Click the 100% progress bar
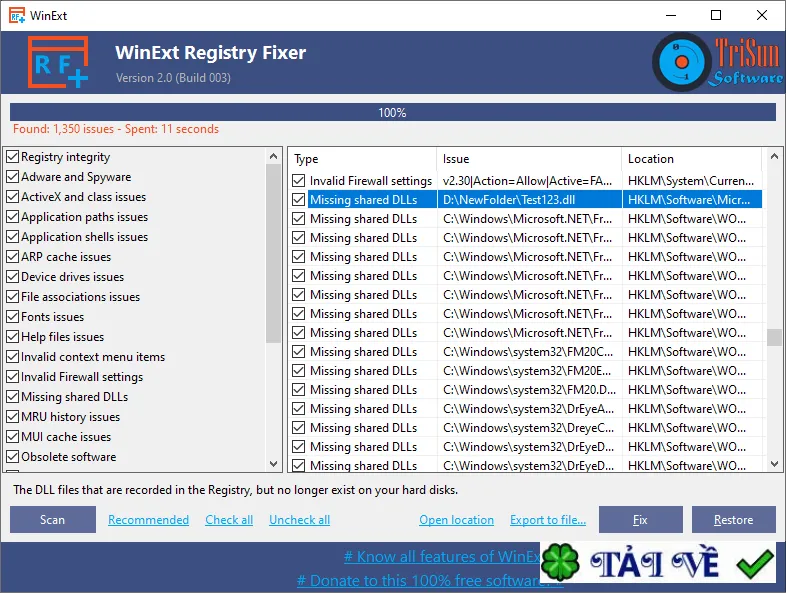 [x=392, y=112]
